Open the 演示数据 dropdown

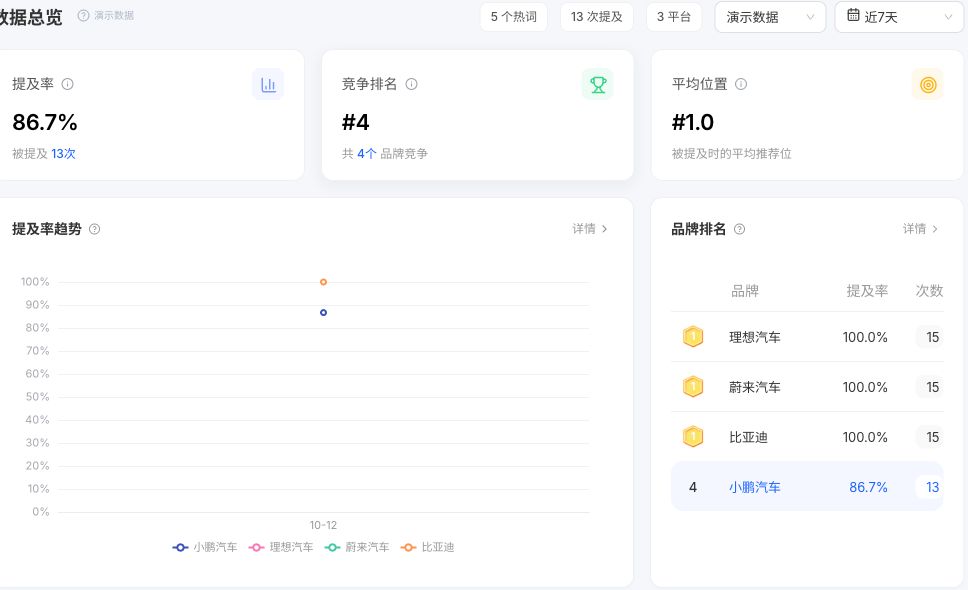(x=770, y=17)
